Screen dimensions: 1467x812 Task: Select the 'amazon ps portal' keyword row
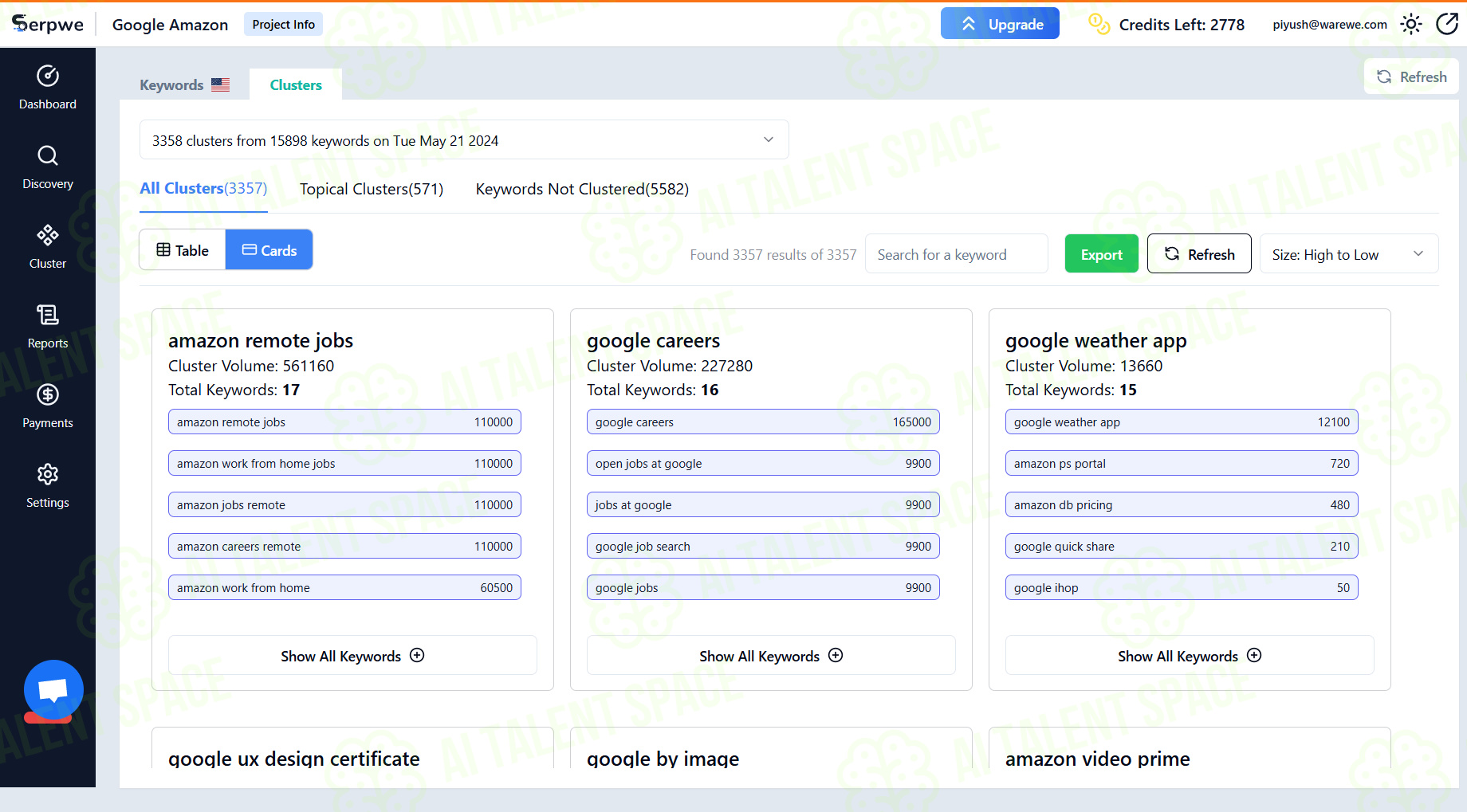[x=1182, y=463]
